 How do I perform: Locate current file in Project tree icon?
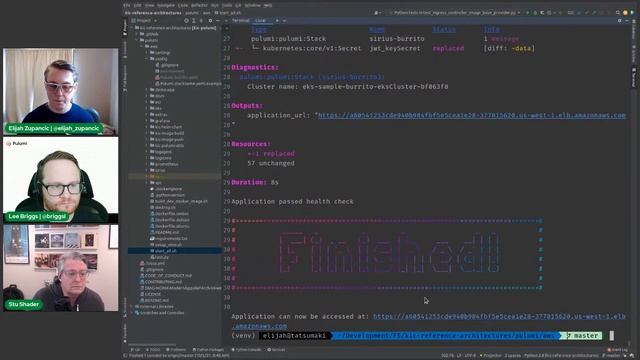tap(186, 20)
